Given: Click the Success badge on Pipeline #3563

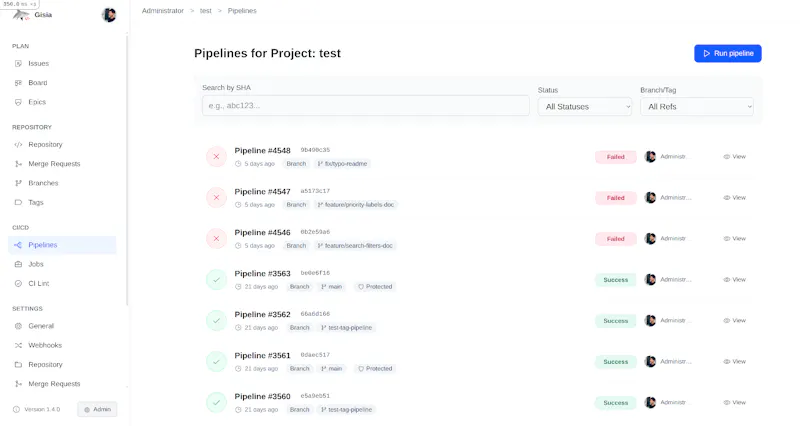Looking at the screenshot, I should tap(615, 280).
